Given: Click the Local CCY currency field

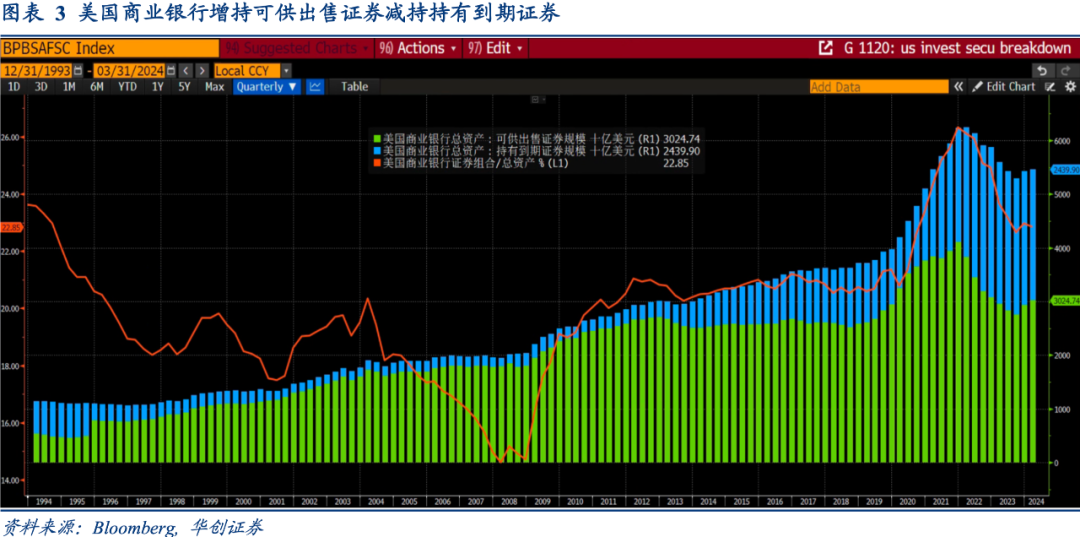Looking at the screenshot, I should (x=247, y=71).
